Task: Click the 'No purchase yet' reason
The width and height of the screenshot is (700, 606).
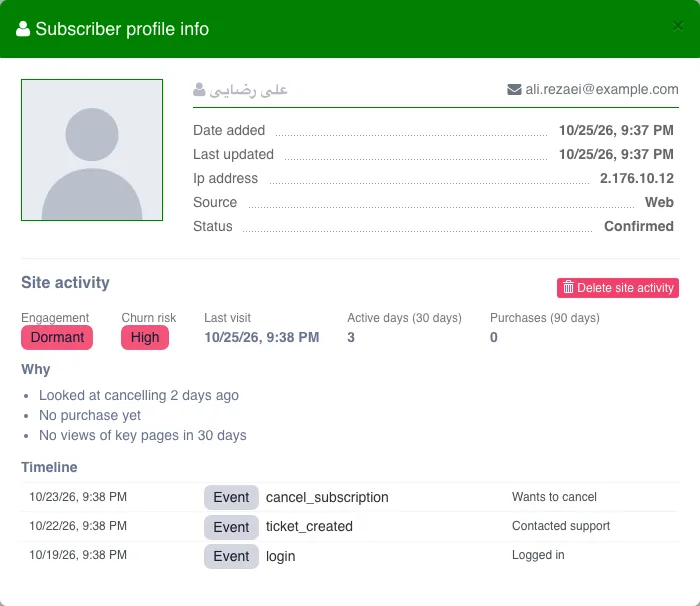Action: pyautogui.click(x=90, y=415)
